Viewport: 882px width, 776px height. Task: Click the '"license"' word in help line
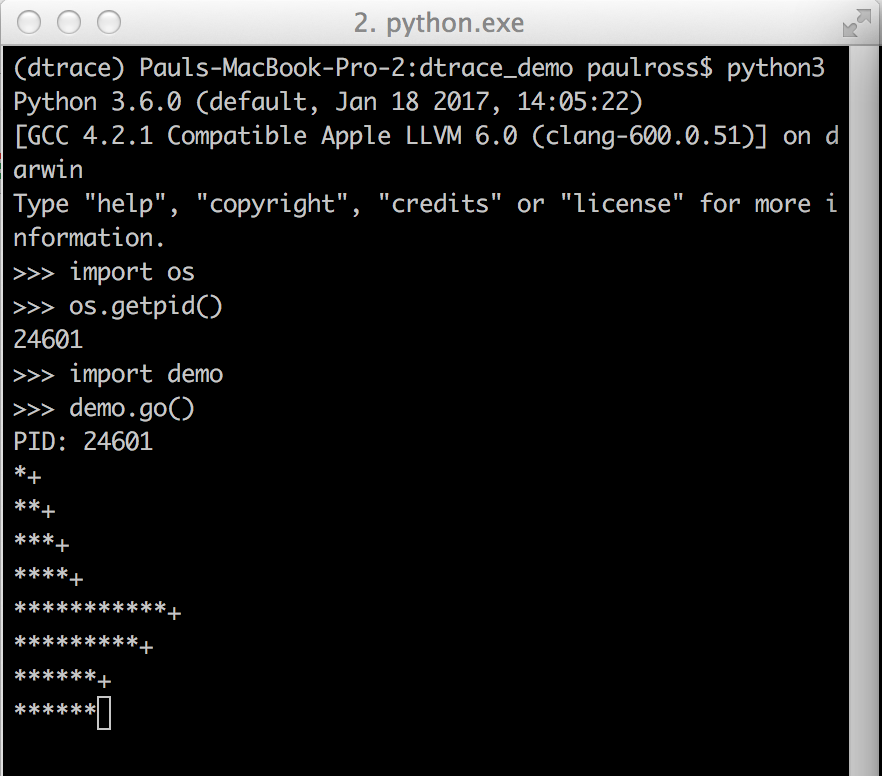click(622, 204)
